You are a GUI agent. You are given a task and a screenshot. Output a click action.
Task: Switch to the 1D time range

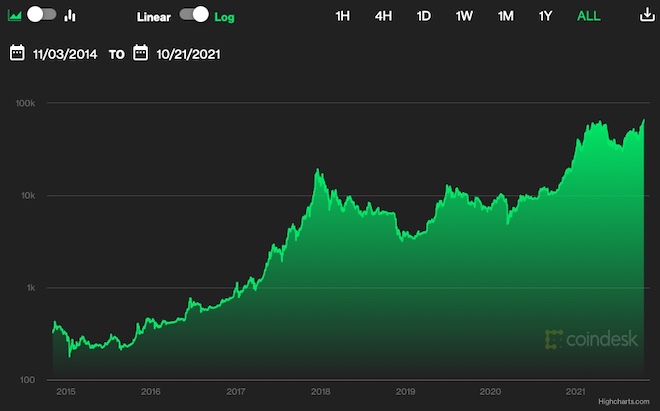[x=423, y=16]
